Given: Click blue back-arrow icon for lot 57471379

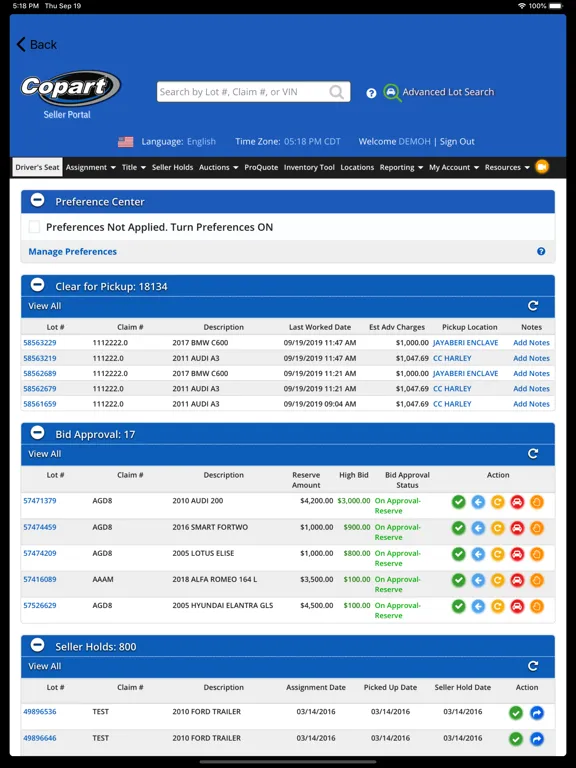Looking at the screenshot, I should pyautogui.click(x=478, y=502).
